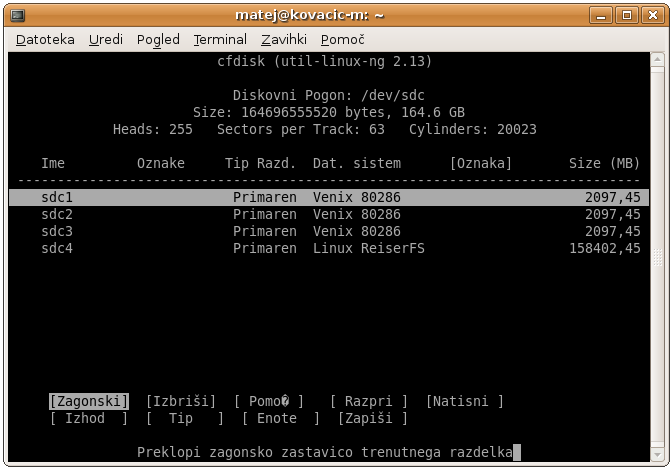Viewport: 672px width, 470px height.
Task: Click the sdc2 partition name
Action: pyautogui.click(x=57, y=214)
